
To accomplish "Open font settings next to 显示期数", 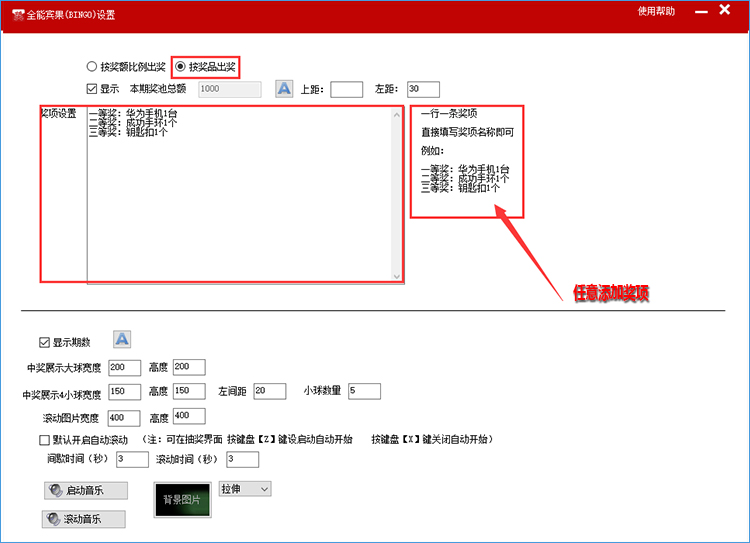I will (122, 340).
